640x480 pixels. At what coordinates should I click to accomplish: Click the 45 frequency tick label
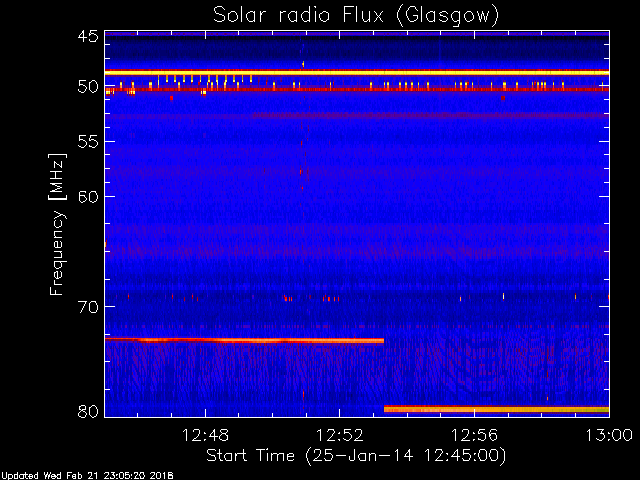[x=88, y=37]
